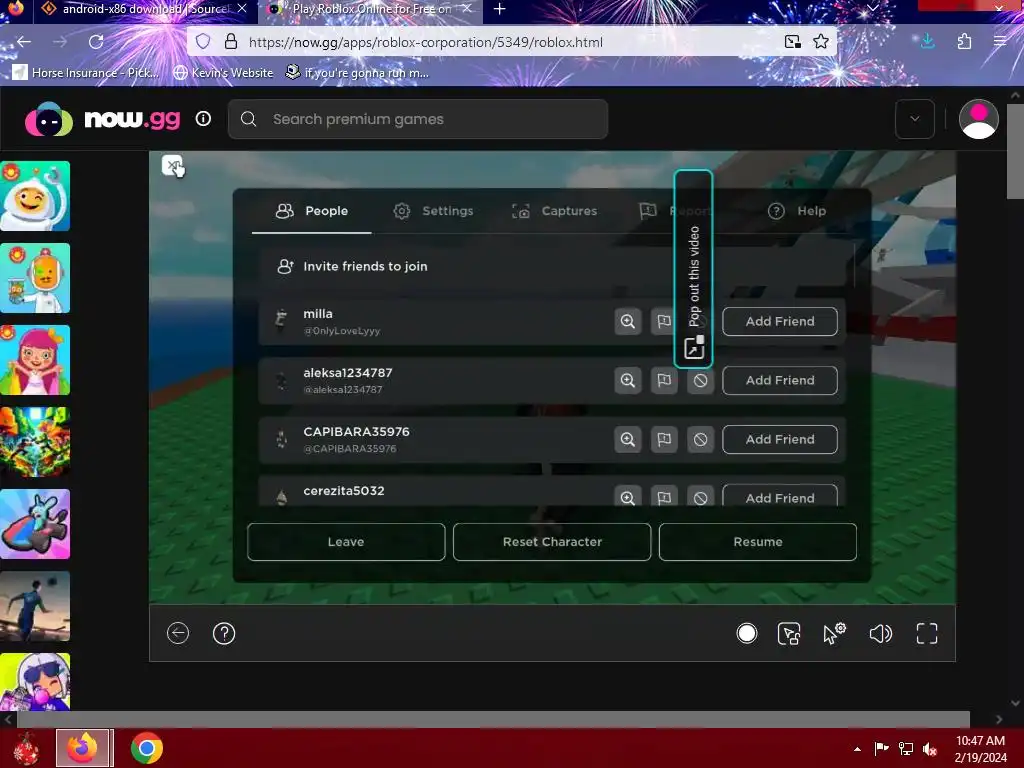
Task: Switch to android-x86 download tab
Action: click(145, 9)
